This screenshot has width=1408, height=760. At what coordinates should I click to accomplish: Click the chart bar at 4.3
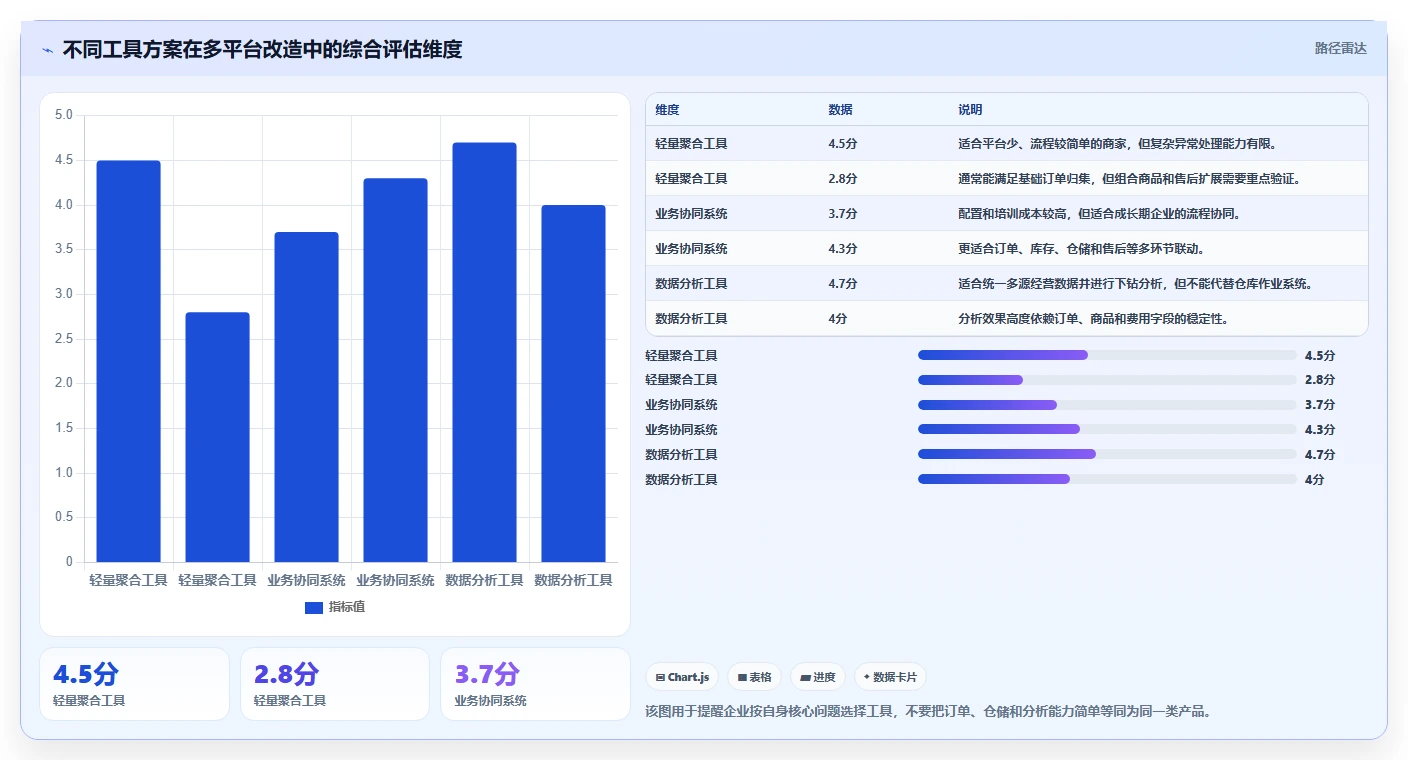[x=395, y=370]
